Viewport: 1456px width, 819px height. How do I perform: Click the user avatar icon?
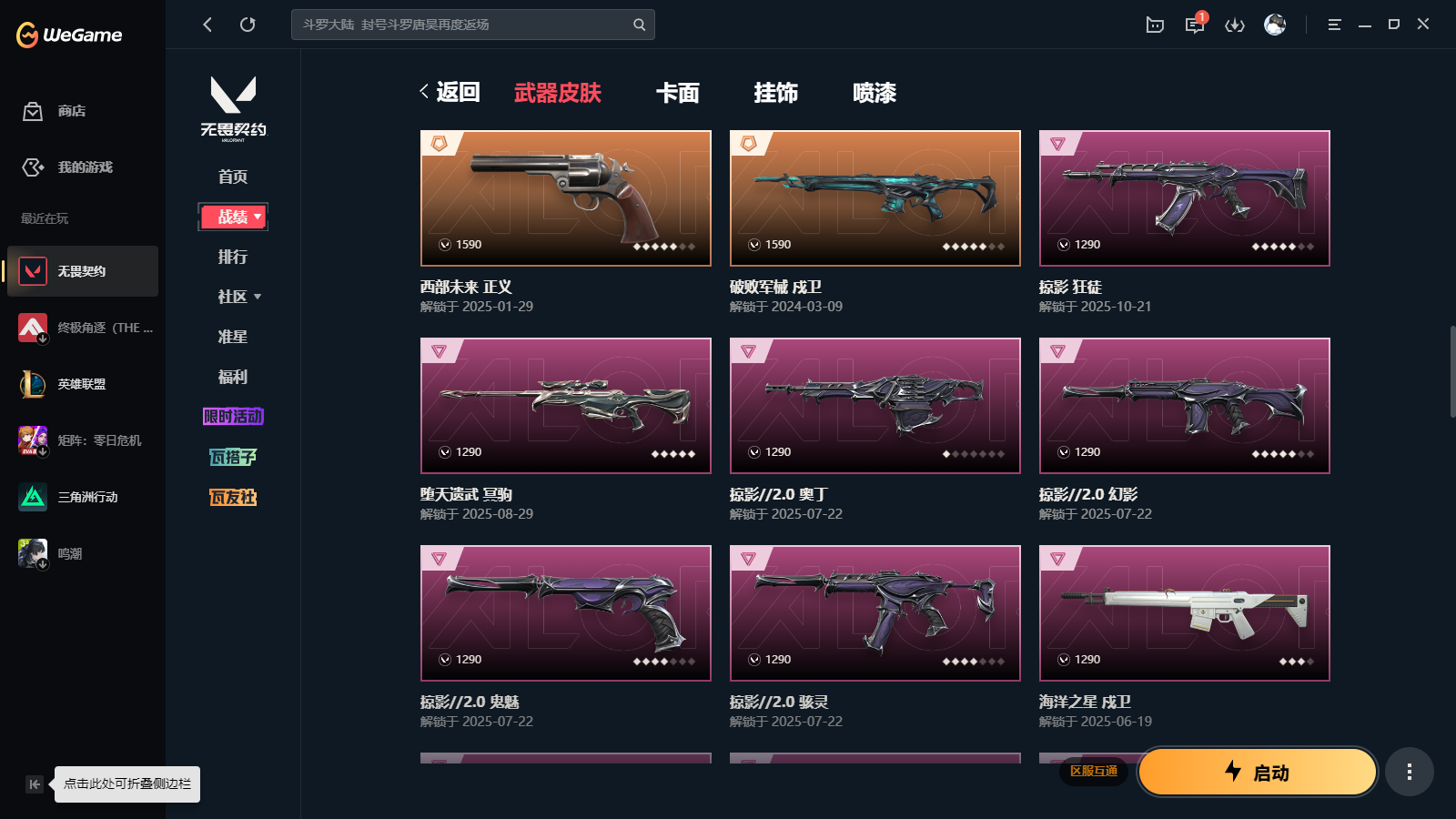tap(1275, 25)
